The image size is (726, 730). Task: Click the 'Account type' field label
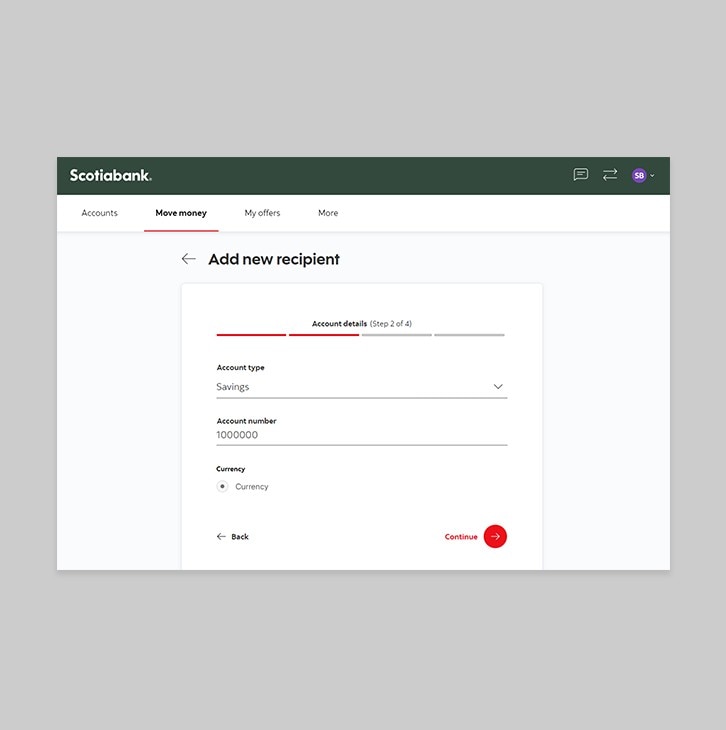click(x=240, y=367)
